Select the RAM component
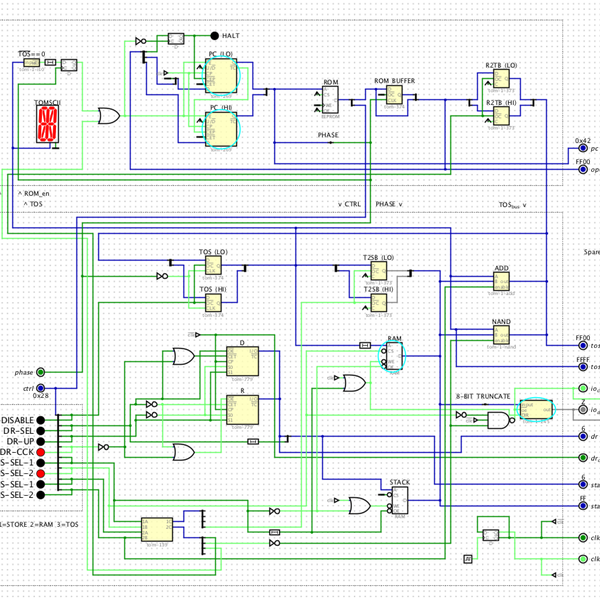Viewport: 600px width, 600px height. point(394,356)
